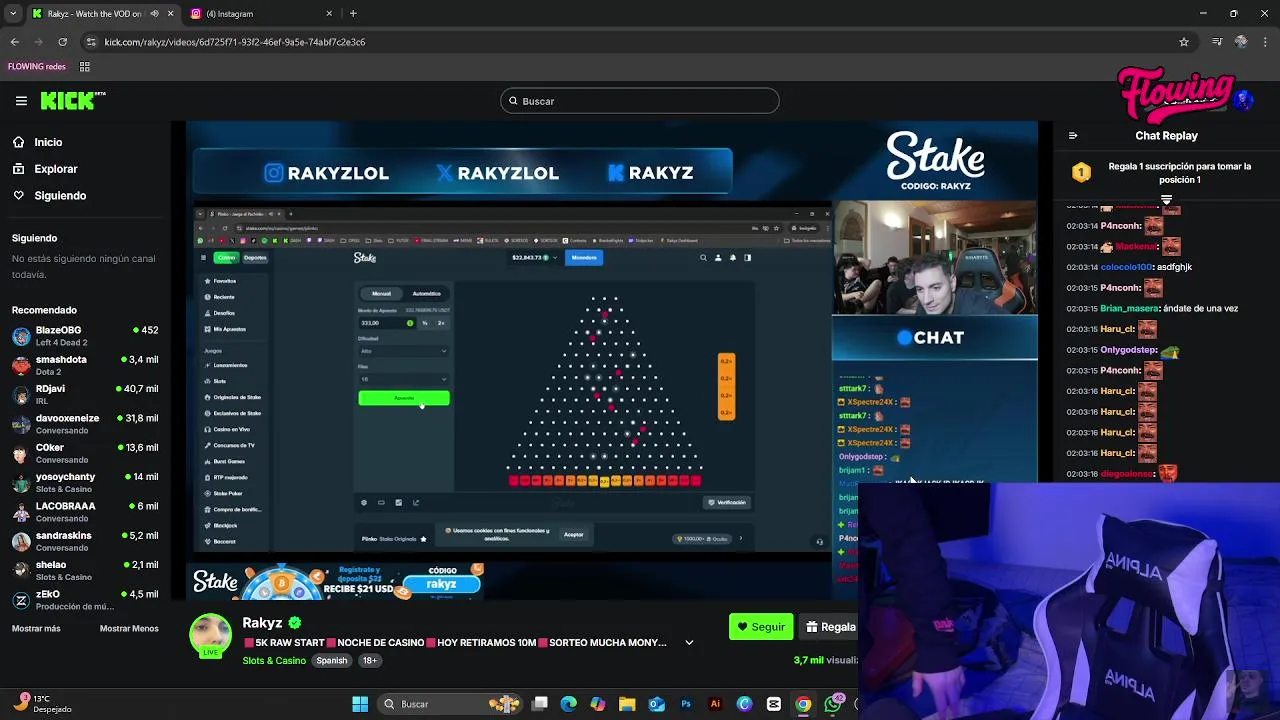1280x720 pixels.
Task: Close the Instagram tab
Action: pos(329,14)
